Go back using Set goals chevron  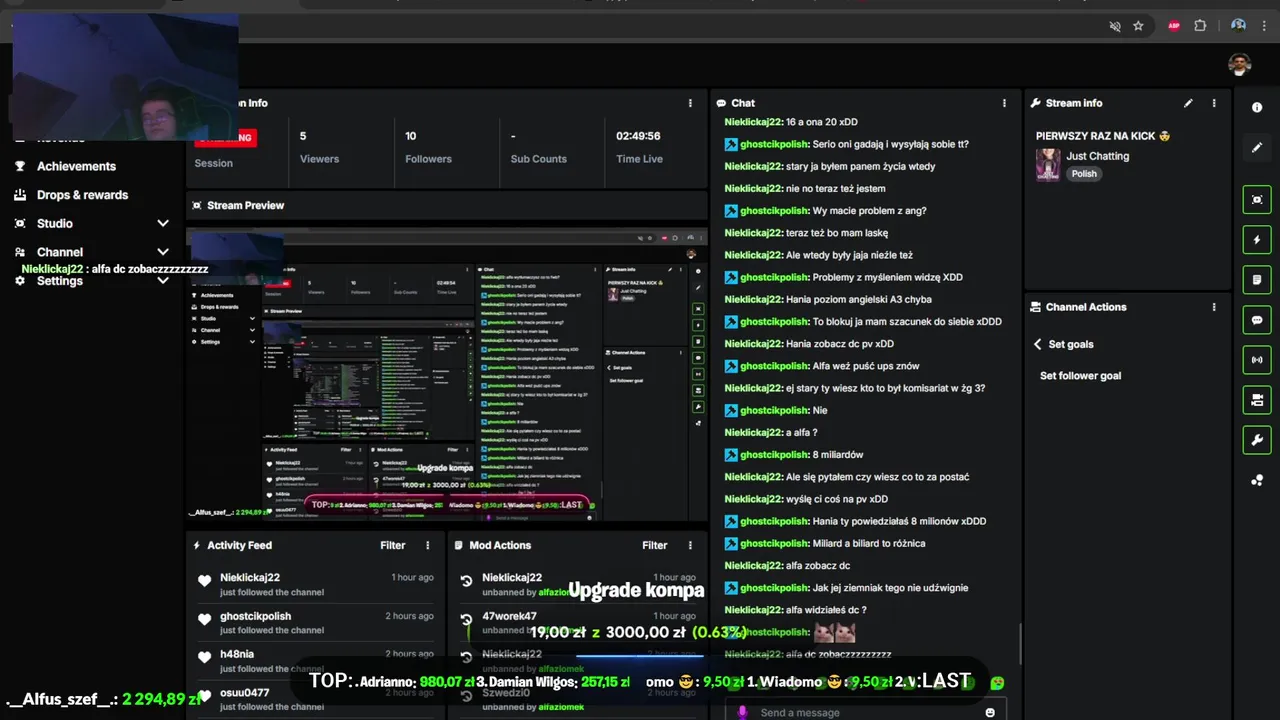(1037, 344)
